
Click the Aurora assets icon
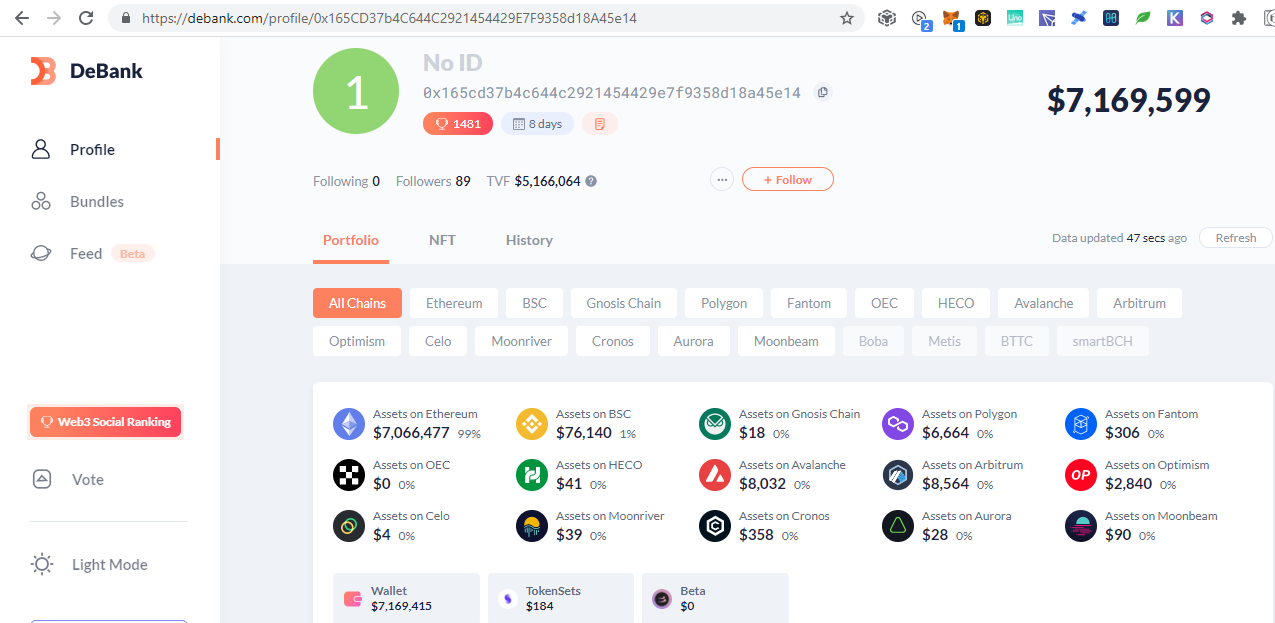pos(898,526)
